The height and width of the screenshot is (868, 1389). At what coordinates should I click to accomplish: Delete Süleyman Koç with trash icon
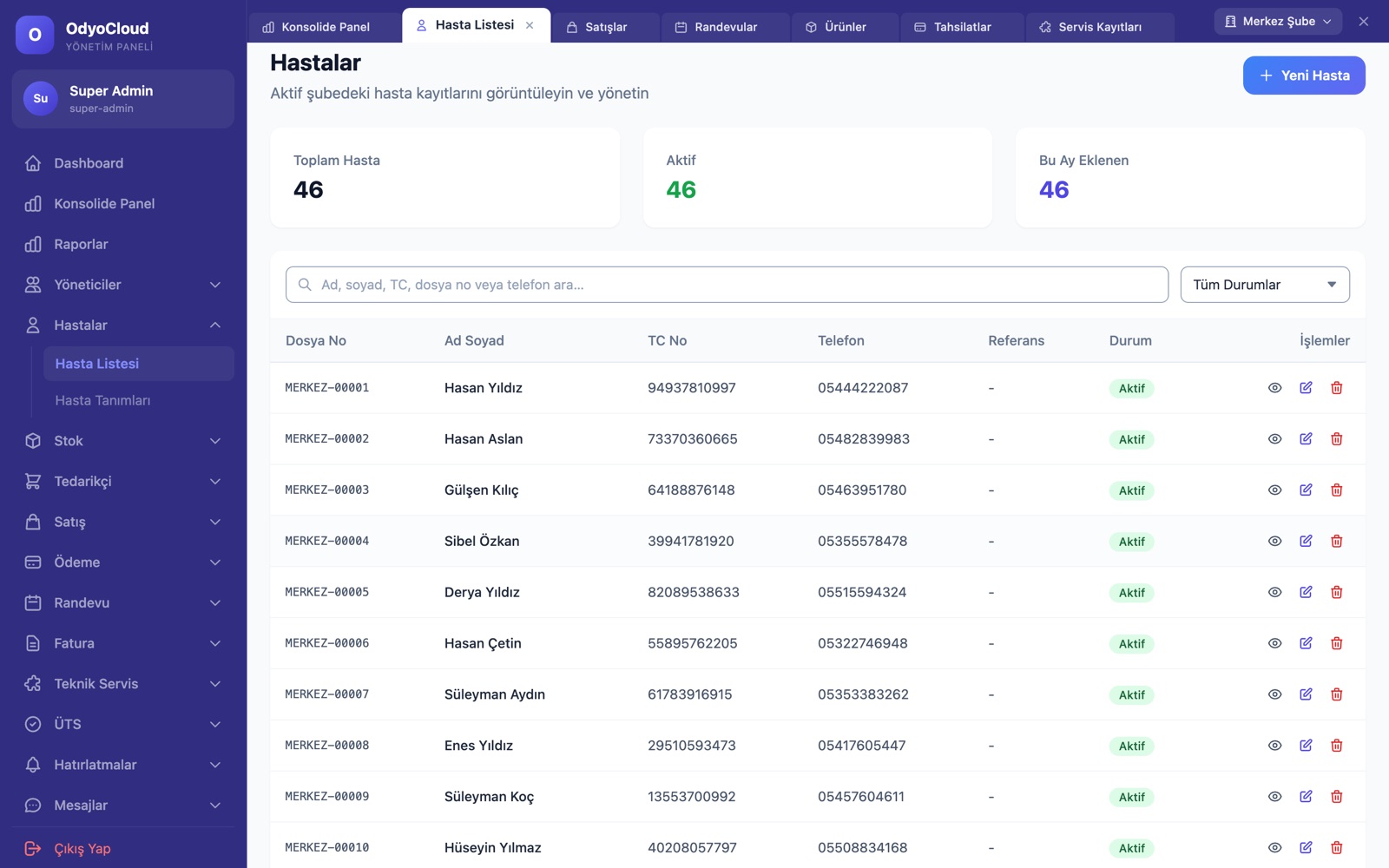tap(1337, 797)
